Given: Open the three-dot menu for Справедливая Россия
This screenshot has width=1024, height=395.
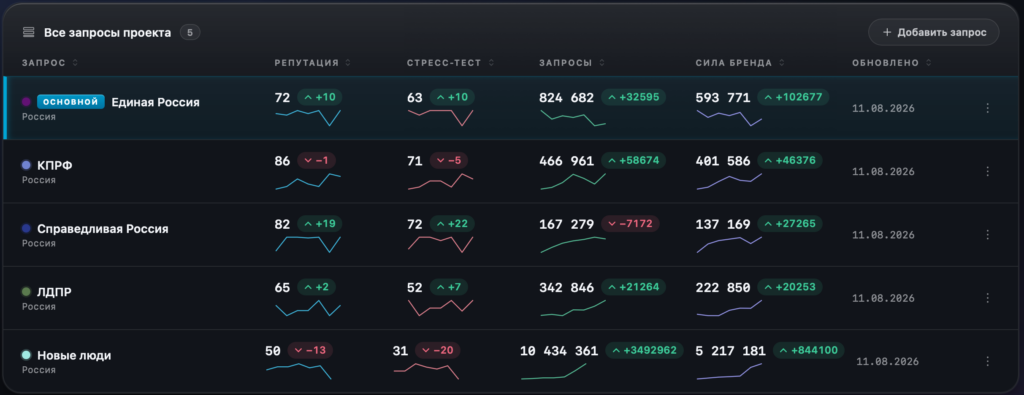Looking at the screenshot, I should tap(987, 234).
